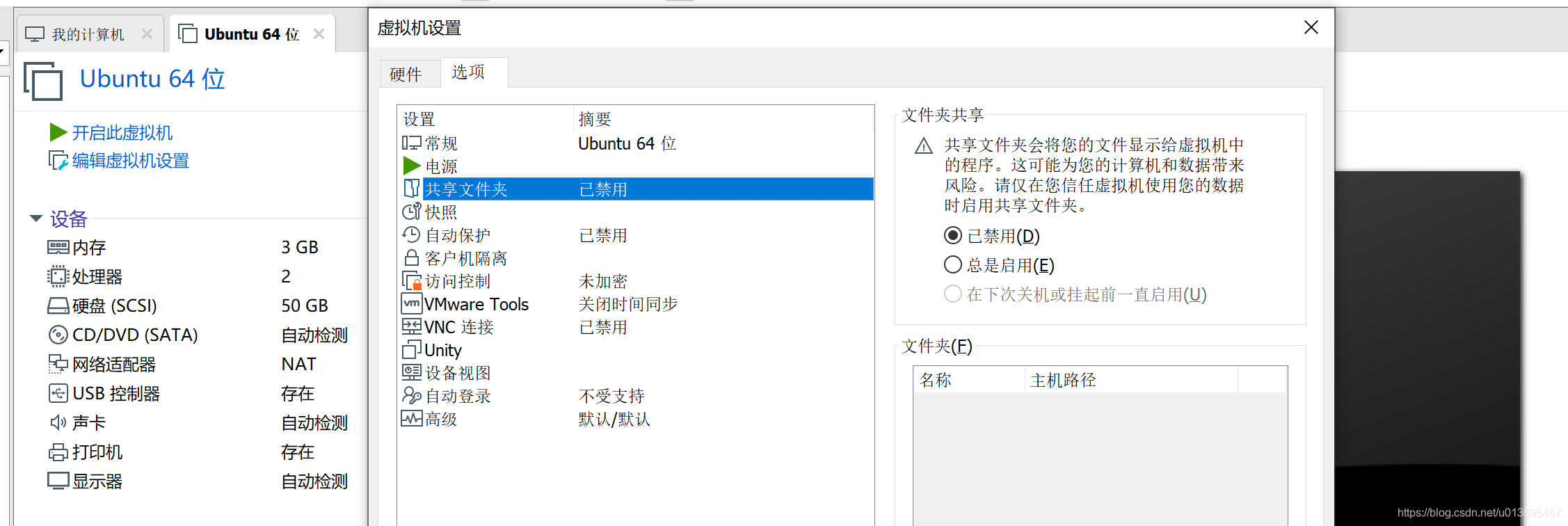Click the 共享文件夹 shared folder icon

(412, 189)
